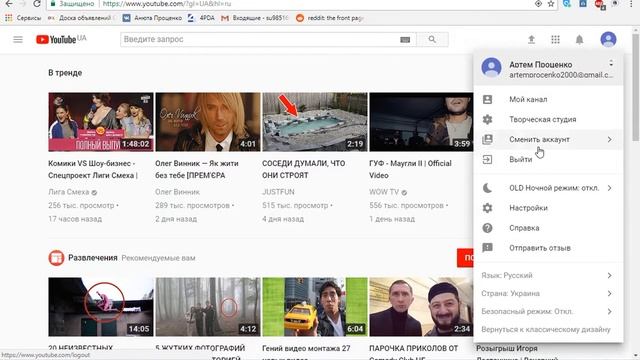The height and width of the screenshot is (360, 640).
Task: Open the 14:05 video thumbnail
Action: point(101,307)
